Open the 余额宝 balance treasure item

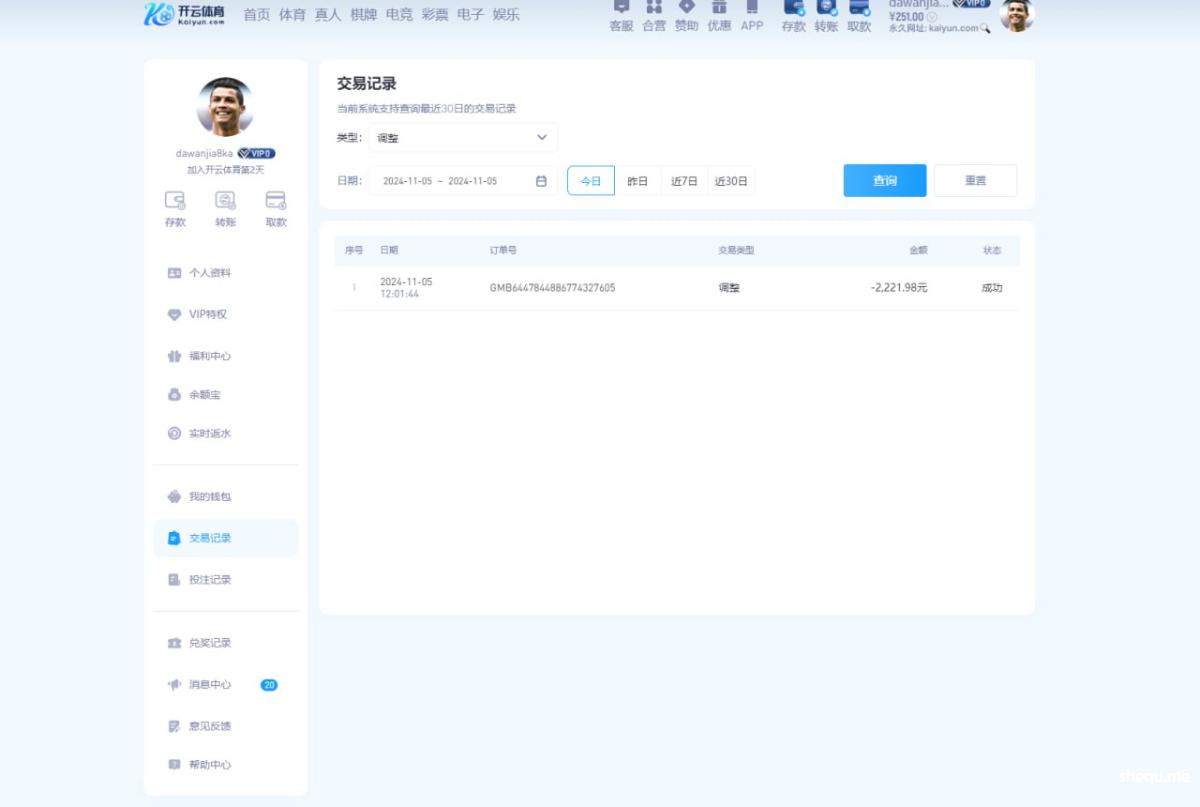pyautogui.click(x=210, y=394)
